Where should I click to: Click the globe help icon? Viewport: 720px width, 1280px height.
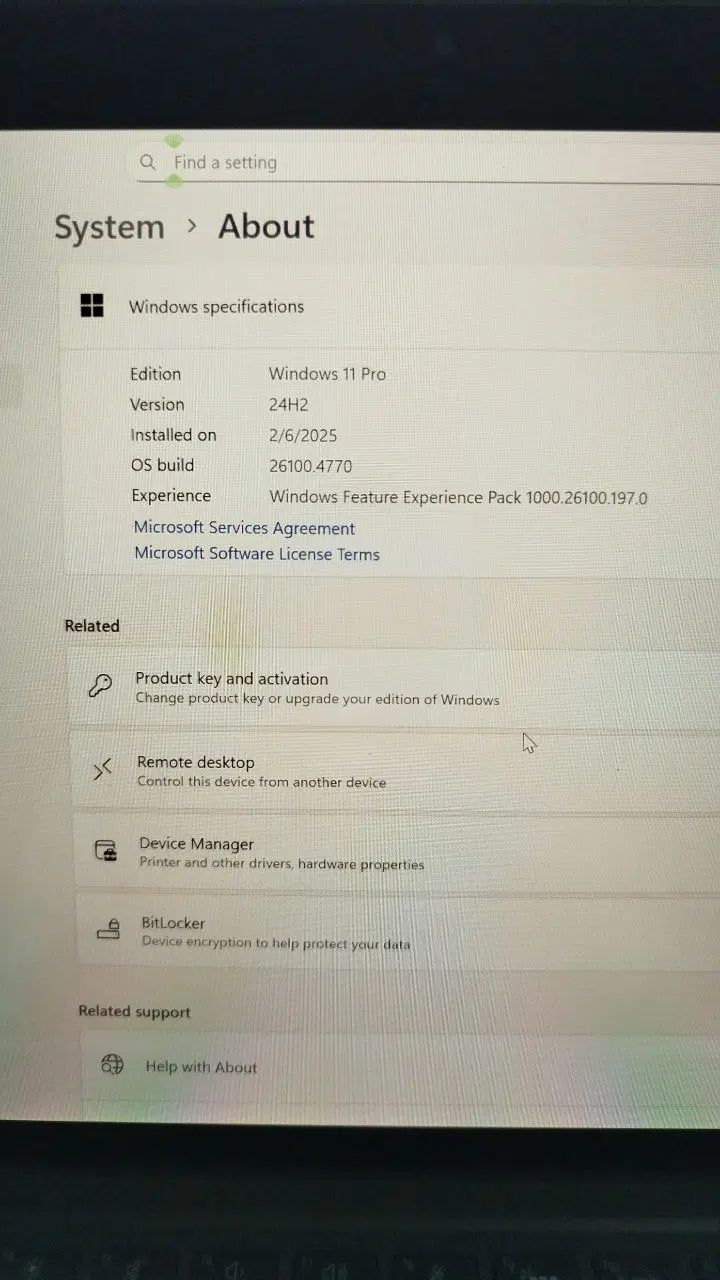112,1064
